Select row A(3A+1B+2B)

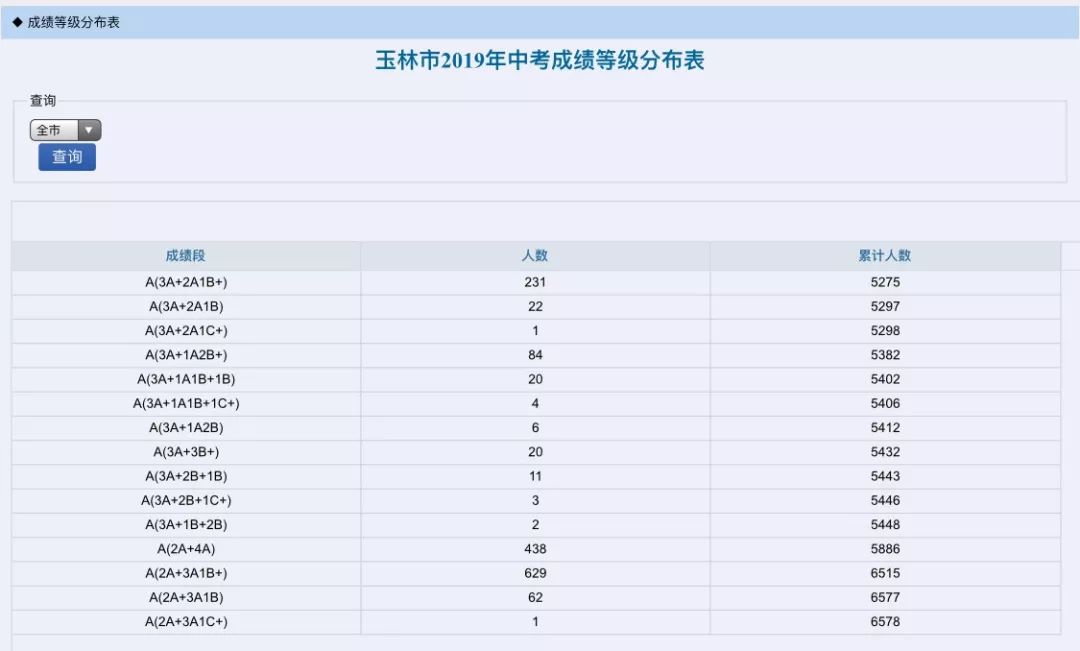536,525
